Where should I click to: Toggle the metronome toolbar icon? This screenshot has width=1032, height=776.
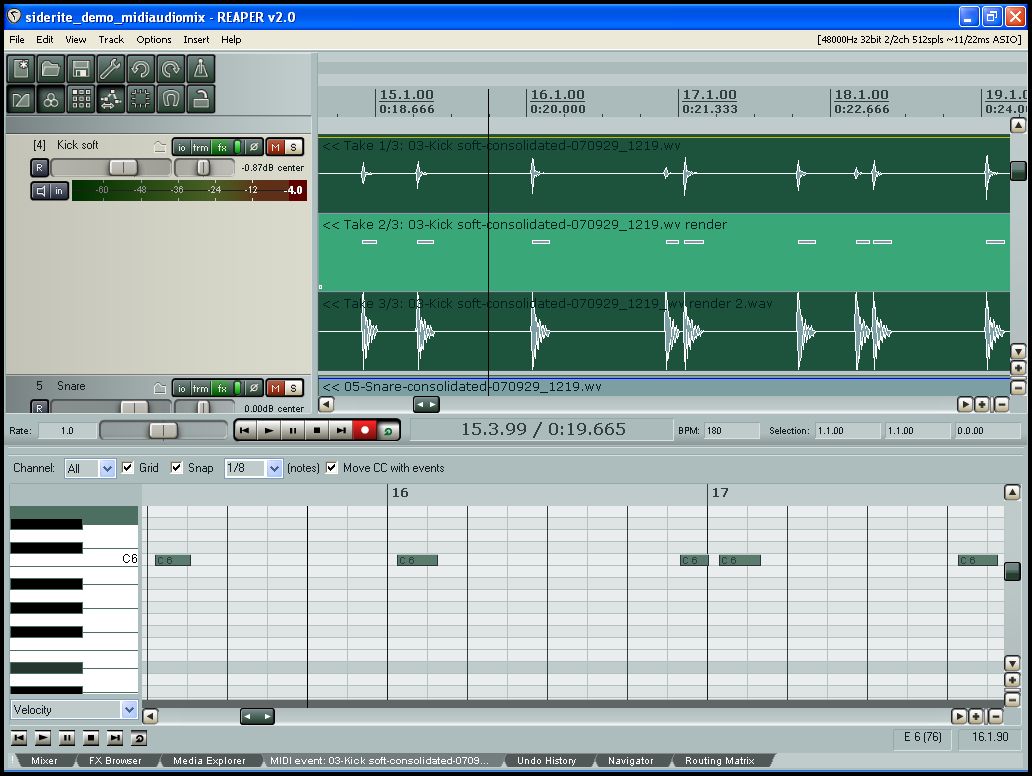tap(201, 68)
